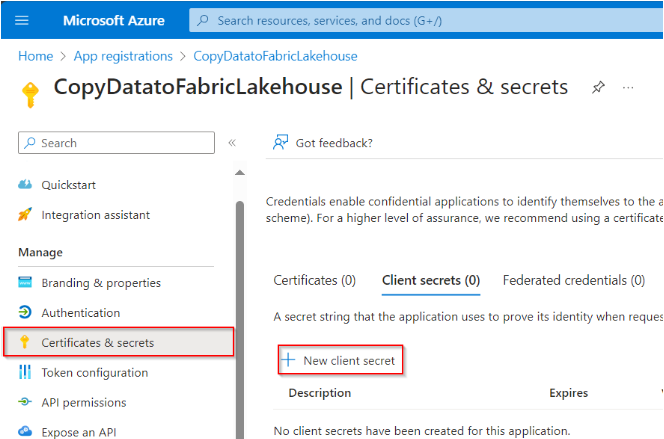Open Integration assistant menu item
The image size is (664, 439).
point(96,215)
